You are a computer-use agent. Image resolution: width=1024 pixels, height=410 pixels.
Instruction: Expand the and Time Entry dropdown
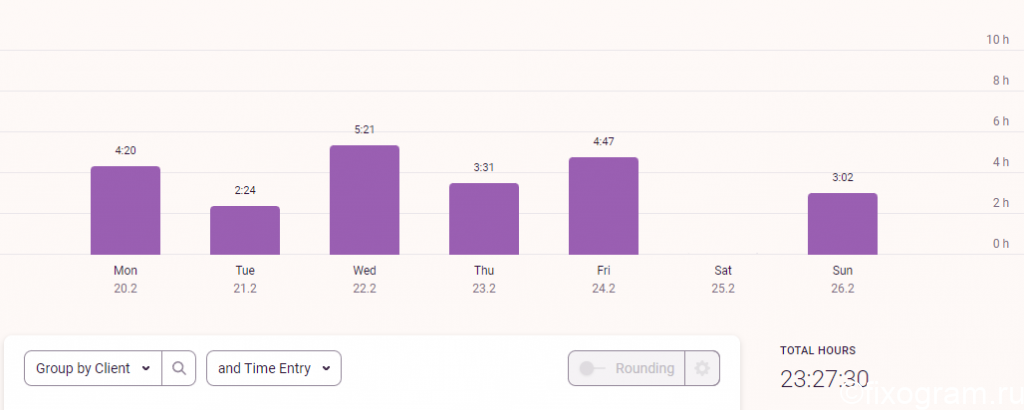(274, 368)
